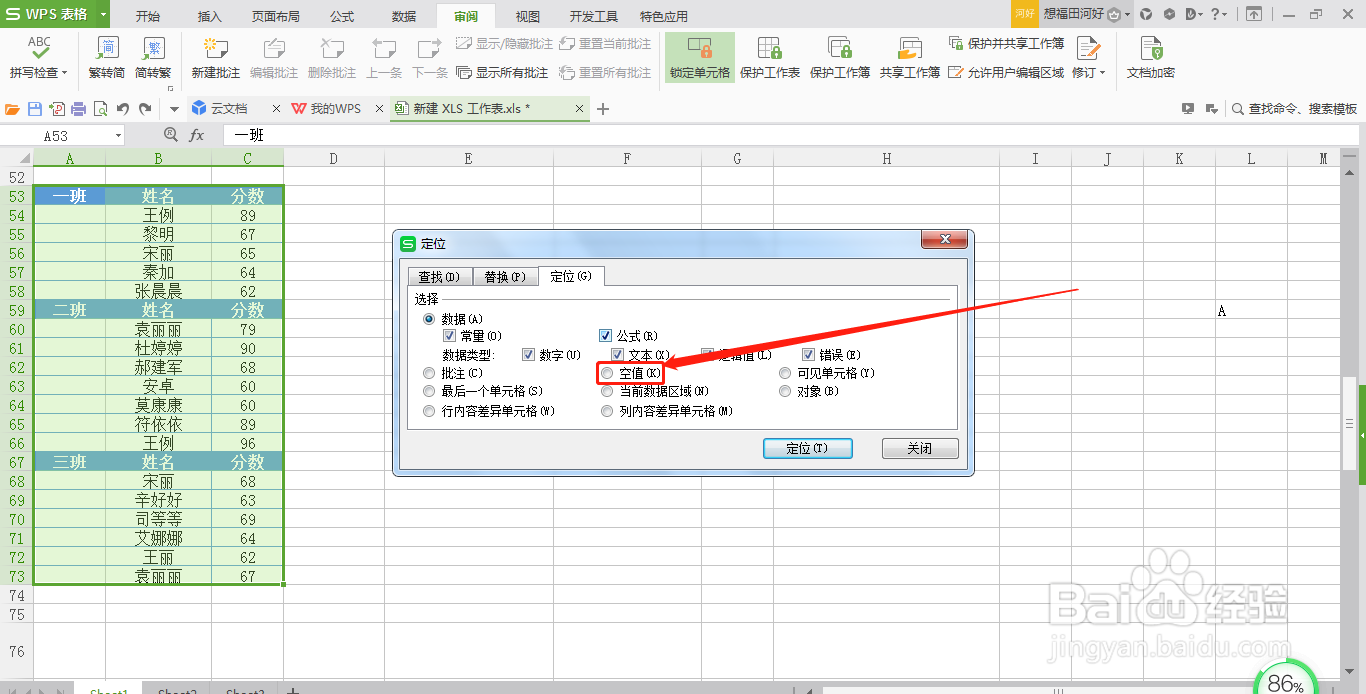Select the 批注(C) radio button
The image size is (1366, 694).
click(430, 372)
